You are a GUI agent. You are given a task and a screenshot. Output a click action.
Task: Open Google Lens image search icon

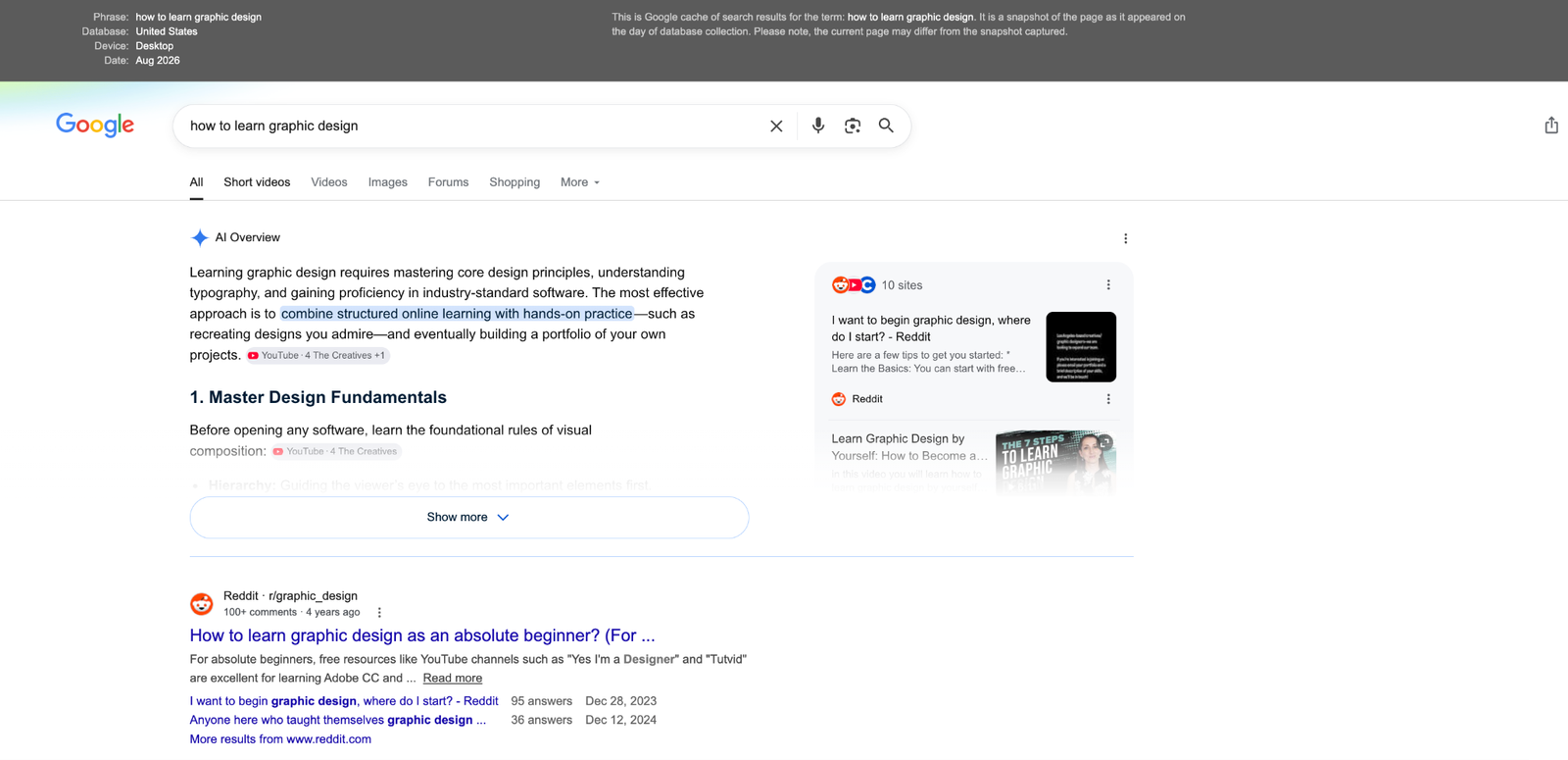pyautogui.click(x=853, y=126)
